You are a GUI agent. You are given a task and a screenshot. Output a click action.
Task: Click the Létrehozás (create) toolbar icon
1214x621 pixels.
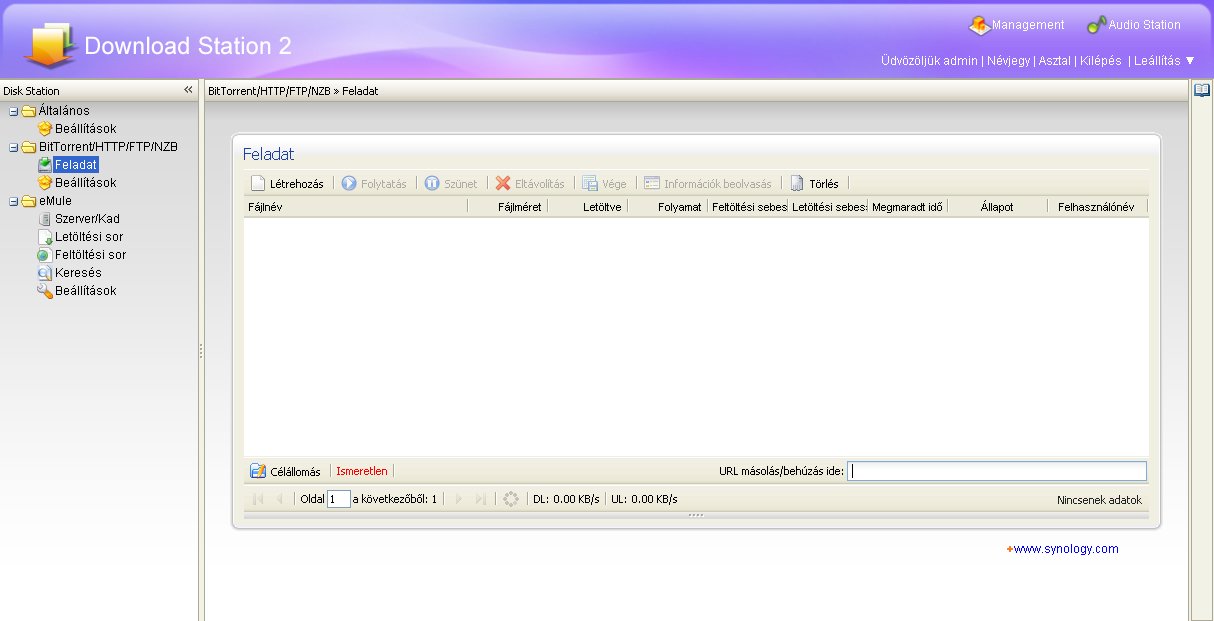point(258,184)
